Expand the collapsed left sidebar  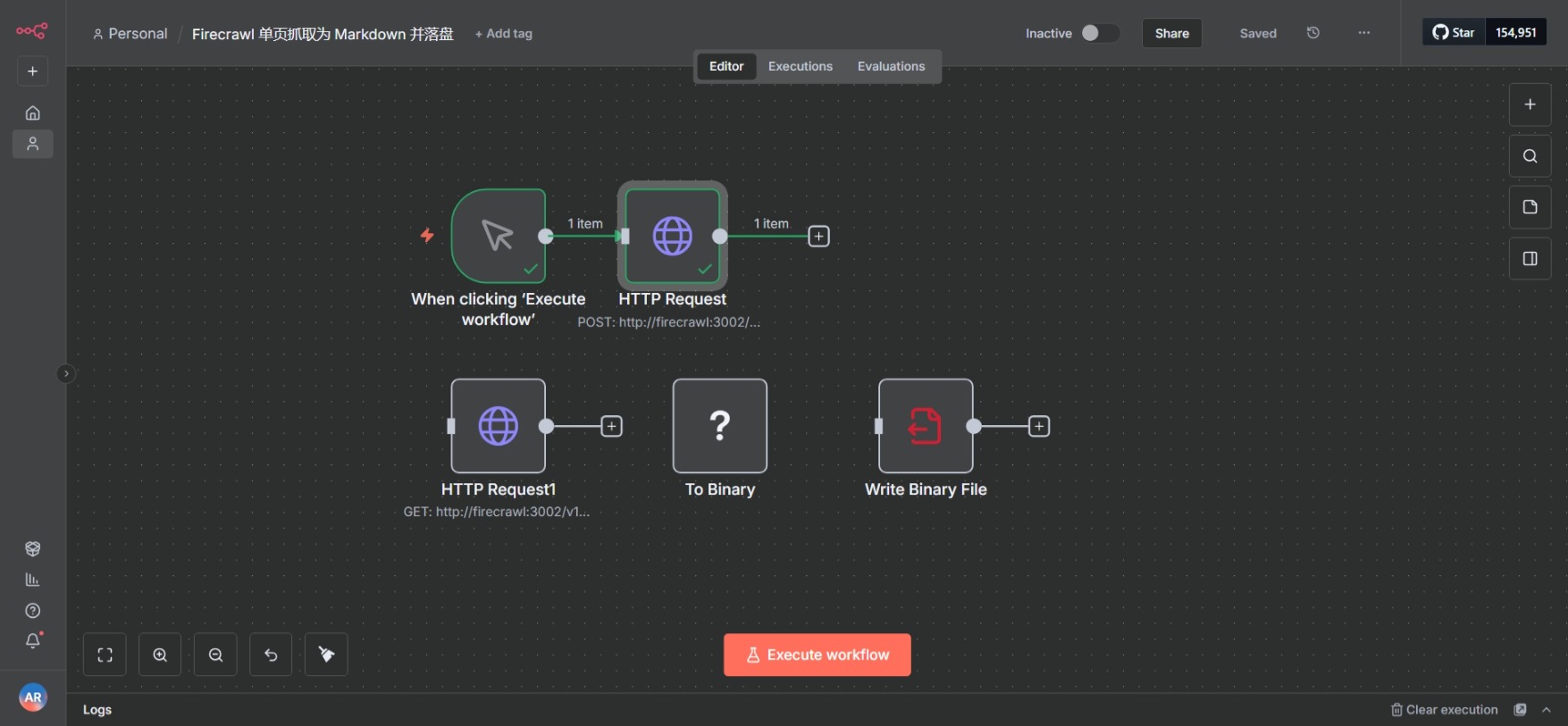point(65,373)
